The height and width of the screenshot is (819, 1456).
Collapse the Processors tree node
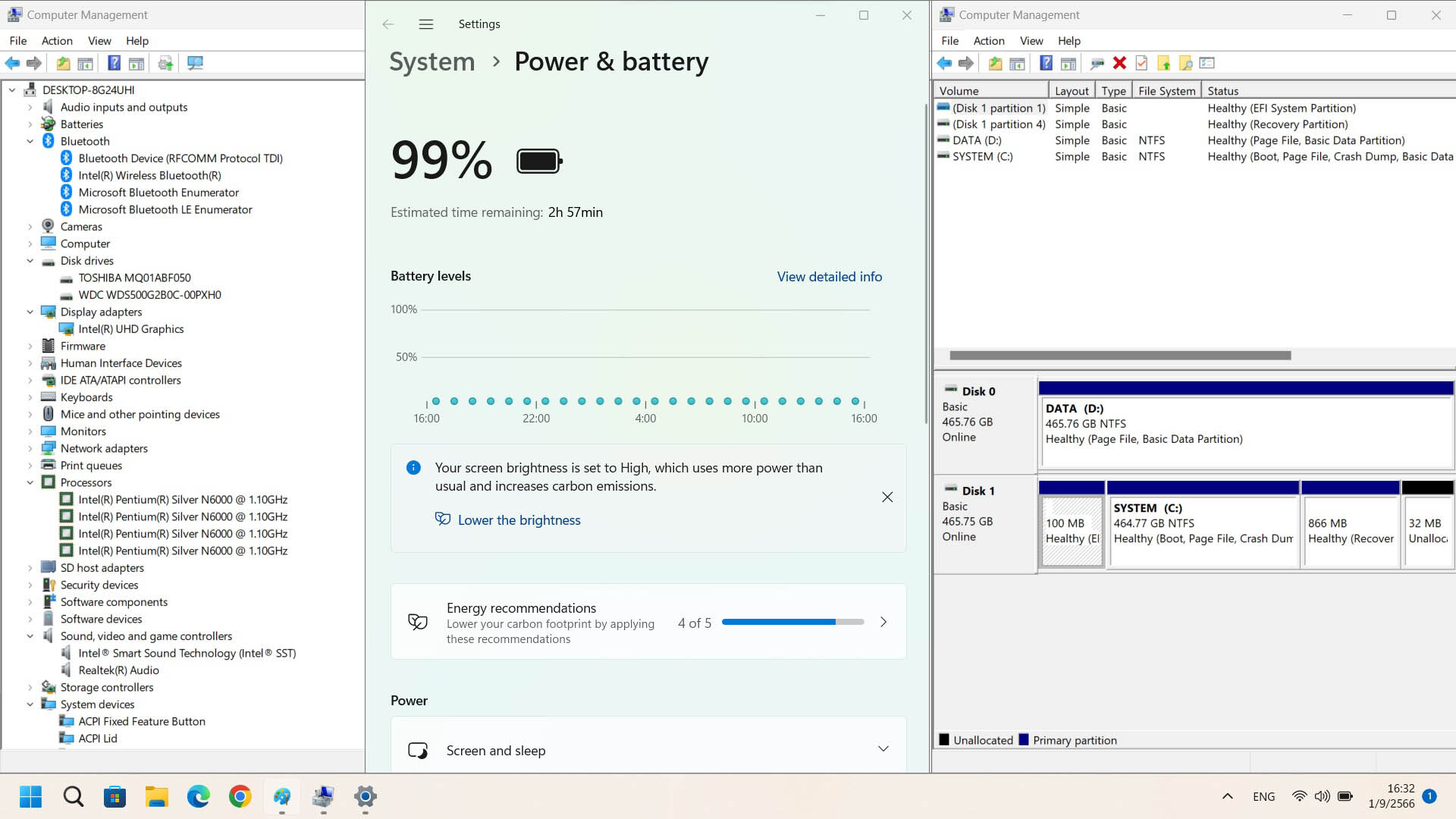(x=30, y=482)
